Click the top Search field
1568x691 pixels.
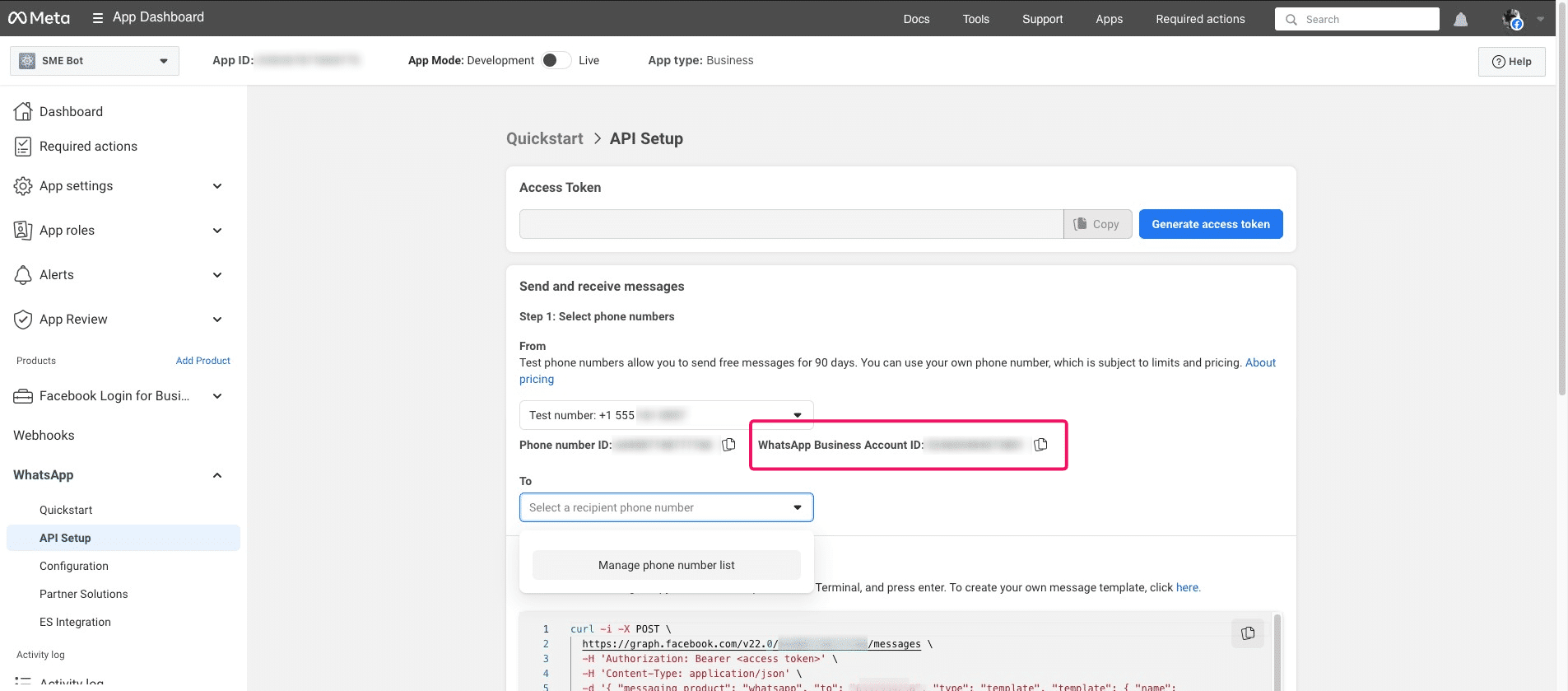1356,19
